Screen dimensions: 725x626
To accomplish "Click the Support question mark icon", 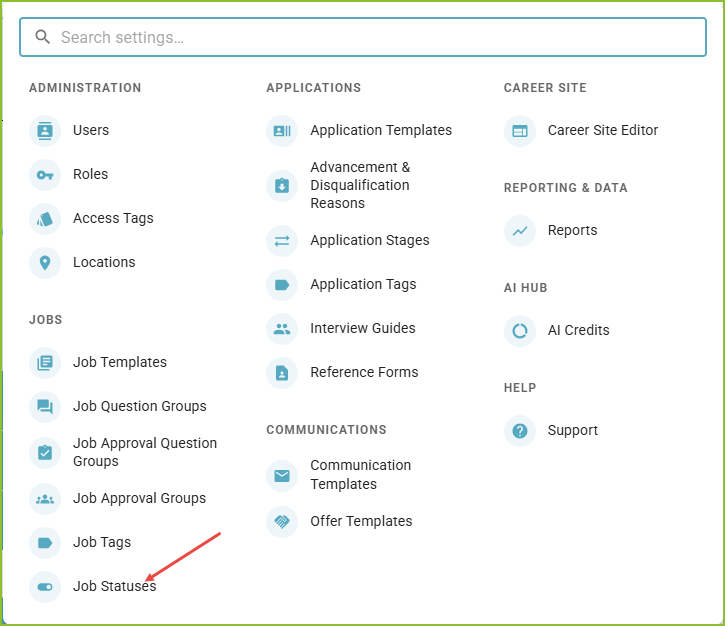I will click(x=520, y=431).
